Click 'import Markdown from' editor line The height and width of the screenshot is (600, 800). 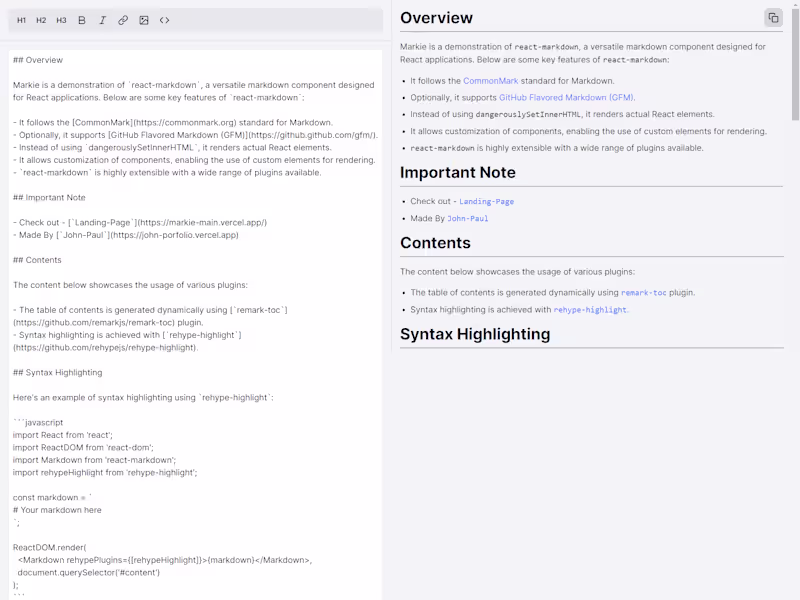94,460
